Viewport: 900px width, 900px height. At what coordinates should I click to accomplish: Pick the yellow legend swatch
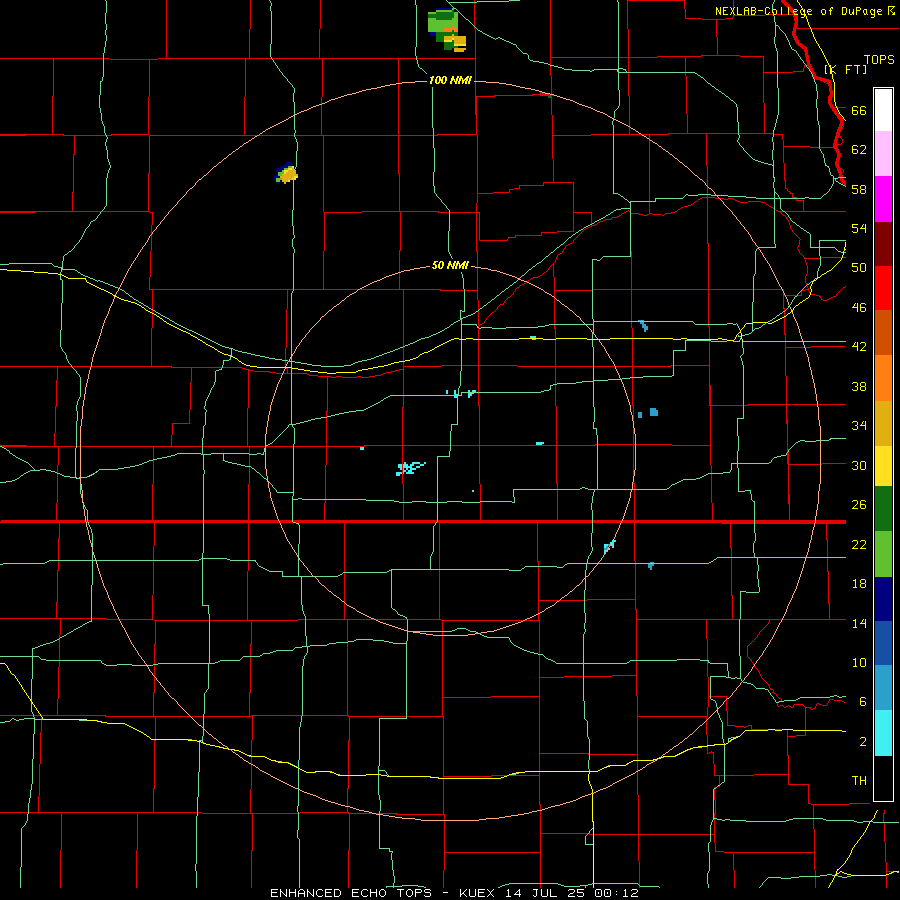[883, 466]
